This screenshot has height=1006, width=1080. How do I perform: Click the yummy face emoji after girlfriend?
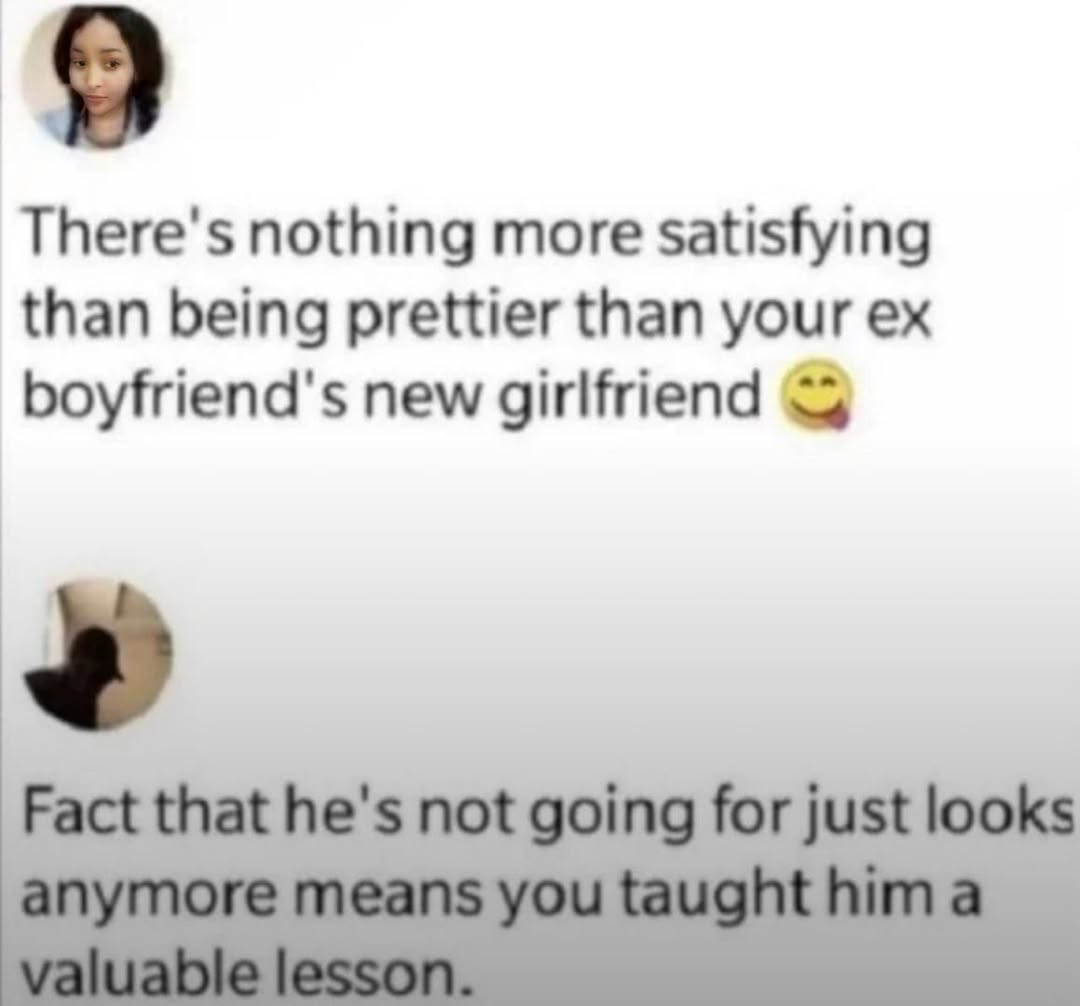[x=815, y=400]
